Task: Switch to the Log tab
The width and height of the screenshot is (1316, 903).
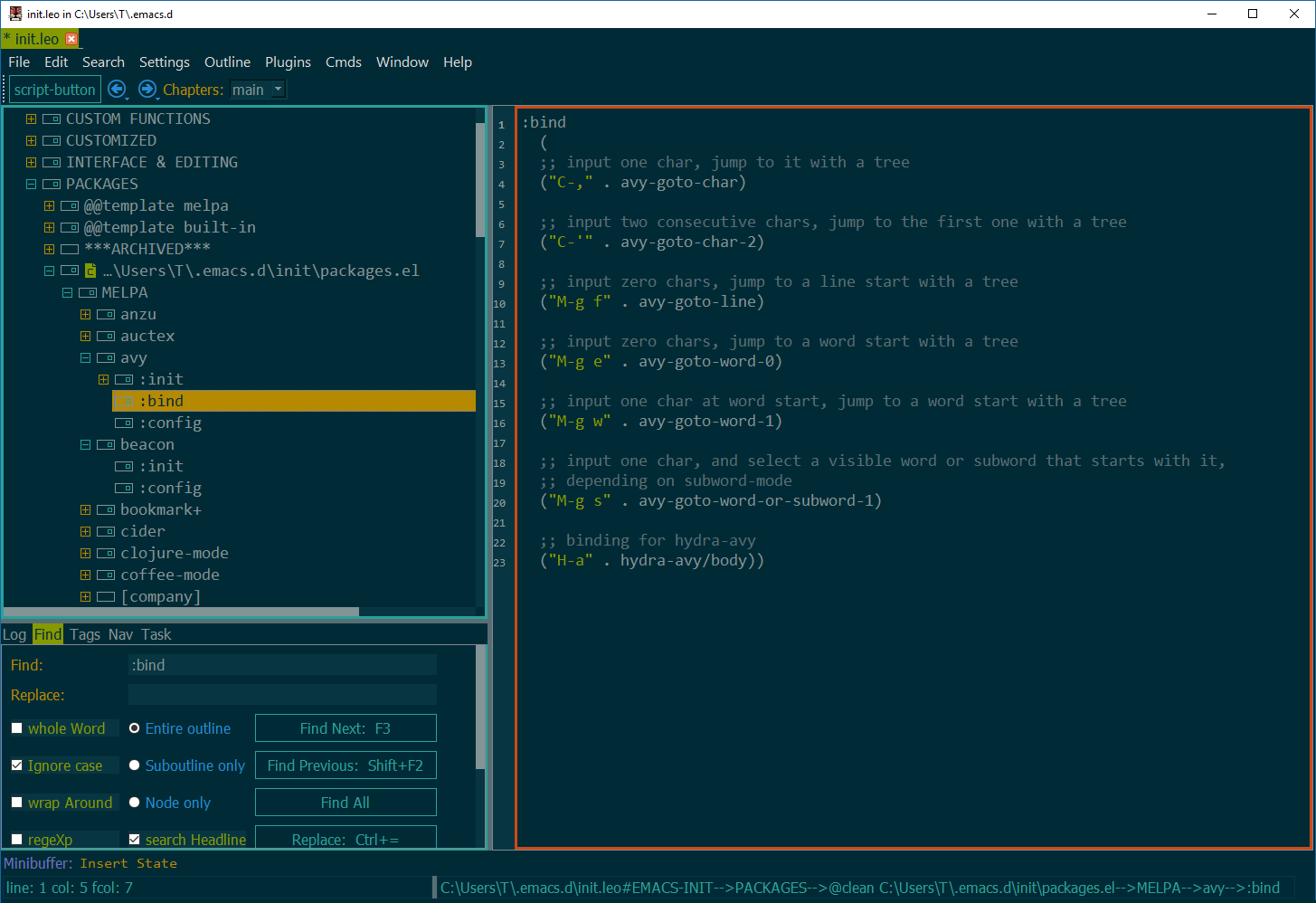Action: click(14, 634)
